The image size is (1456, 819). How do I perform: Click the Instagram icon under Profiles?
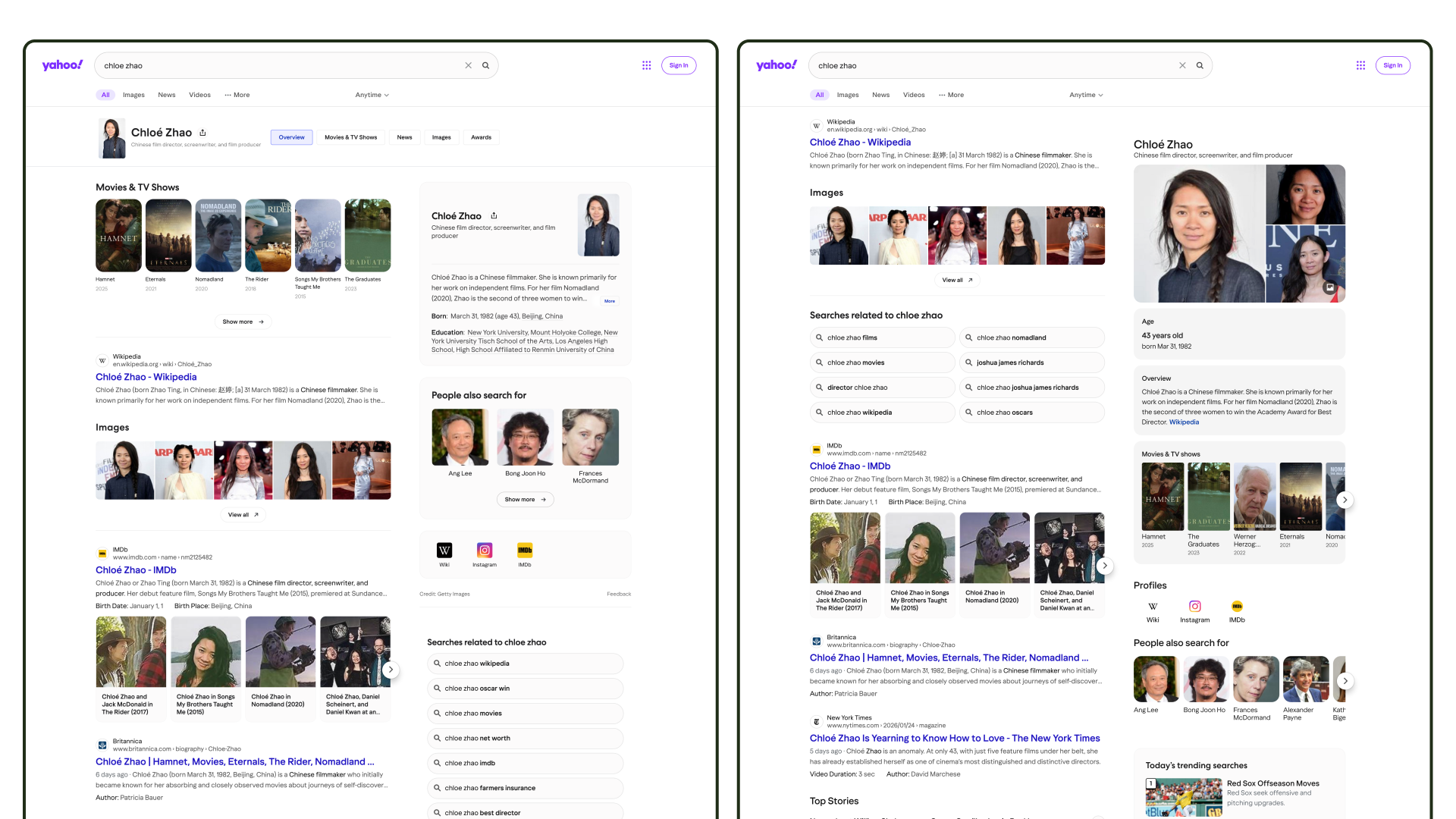pyautogui.click(x=1194, y=607)
